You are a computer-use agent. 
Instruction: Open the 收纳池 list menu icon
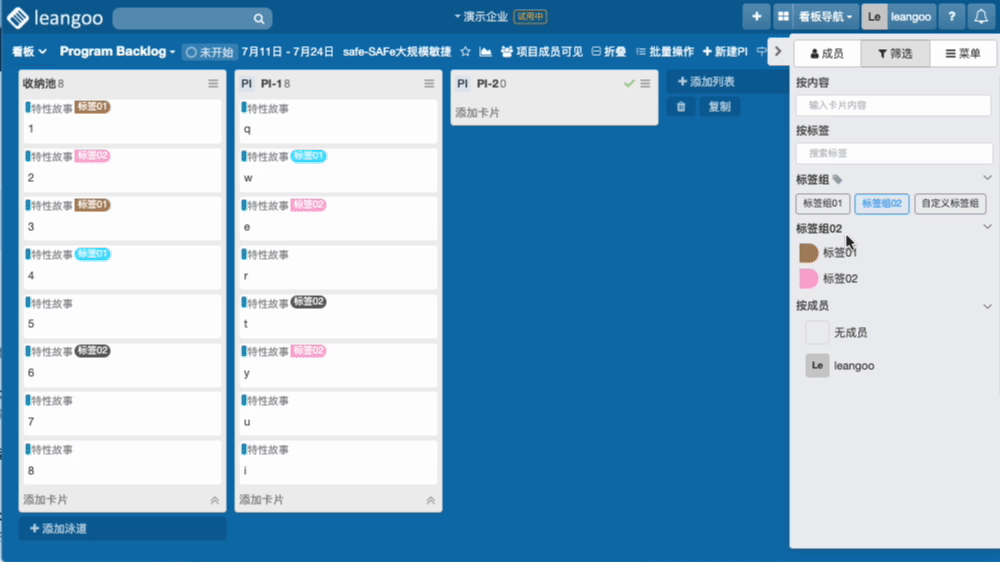(x=213, y=84)
